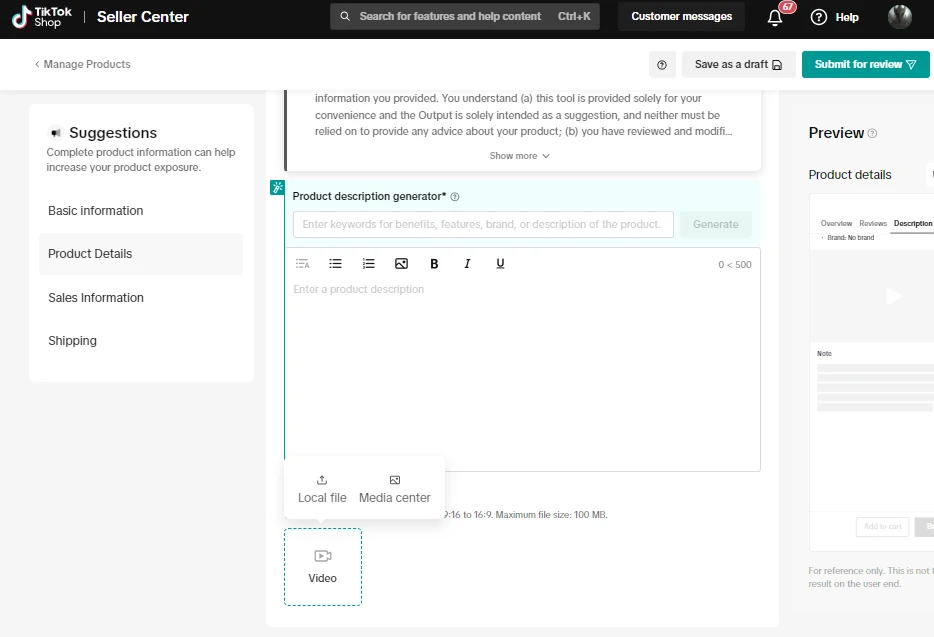Click the TikTok Shop logo

coord(42,17)
